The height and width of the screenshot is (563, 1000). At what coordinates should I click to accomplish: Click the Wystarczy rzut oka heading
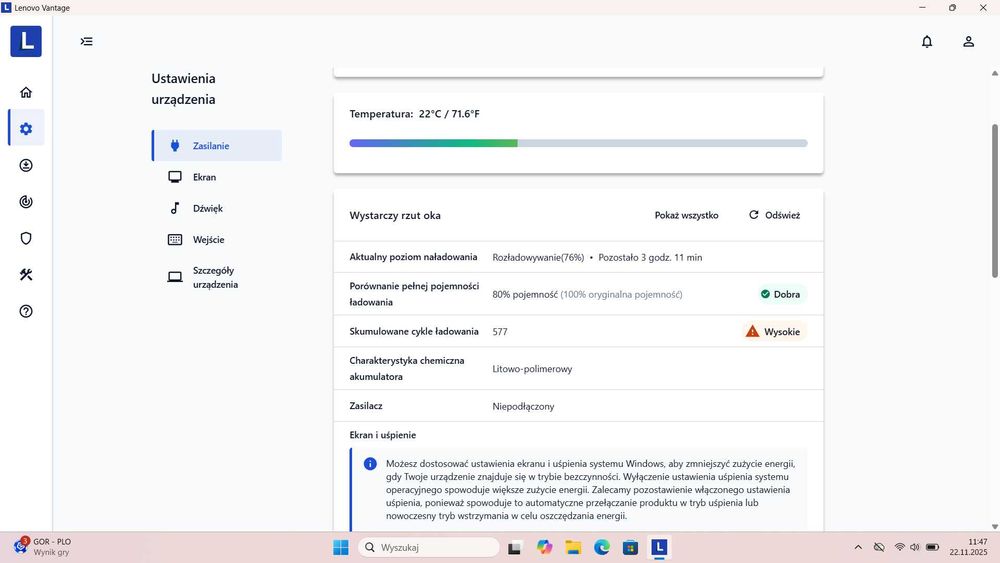[x=395, y=216]
